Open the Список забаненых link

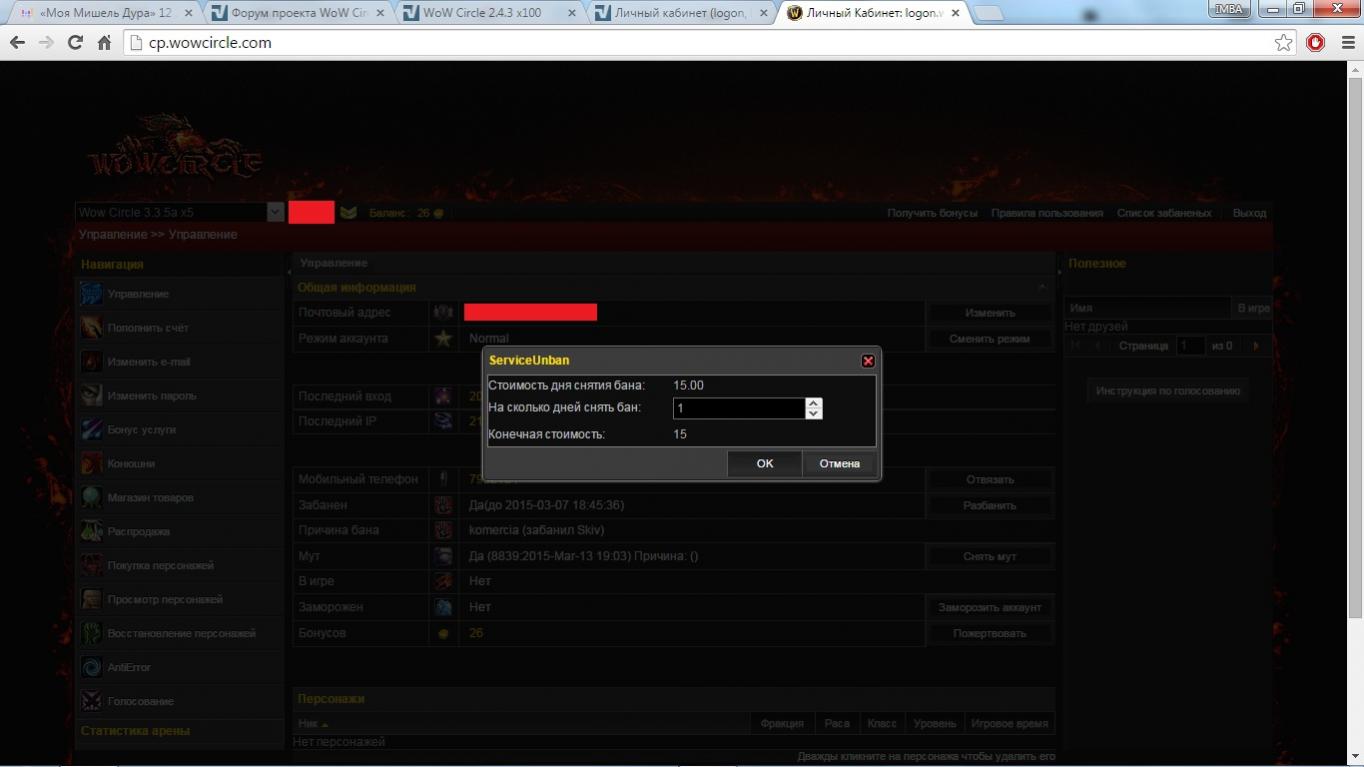click(x=1164, y=213)
